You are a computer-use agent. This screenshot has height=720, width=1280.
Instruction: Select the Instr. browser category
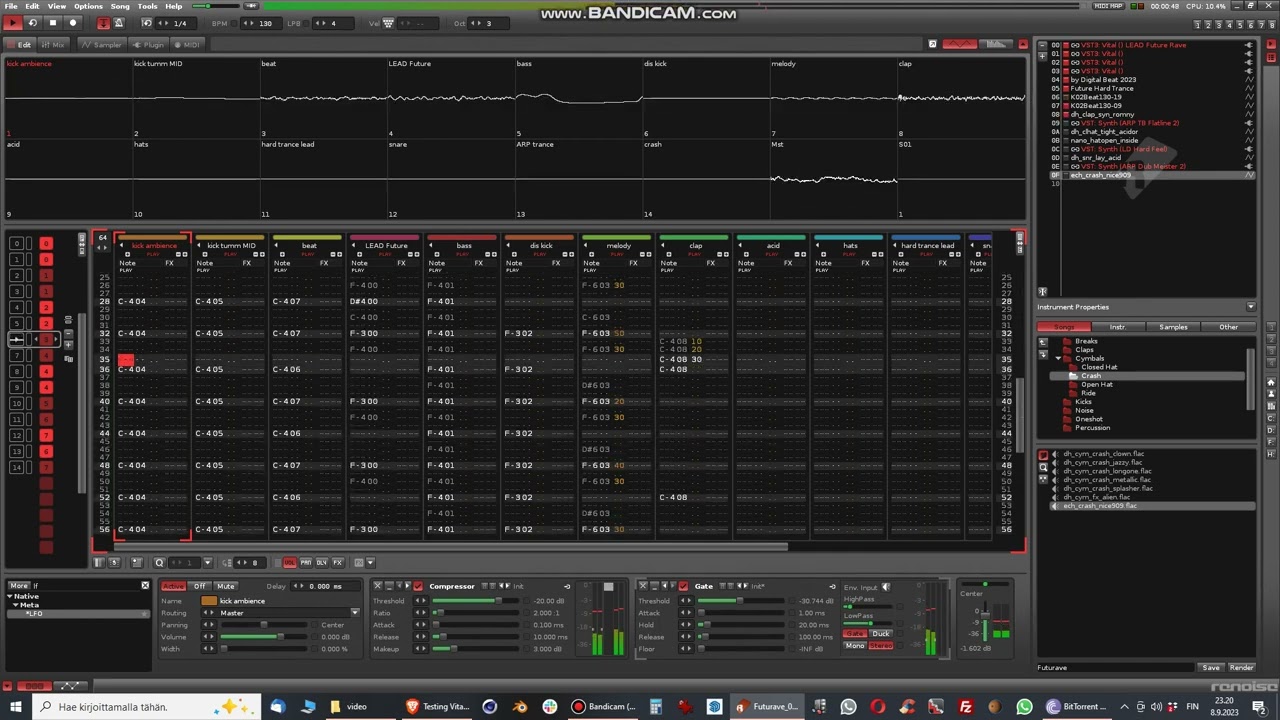pos(1118,327)
